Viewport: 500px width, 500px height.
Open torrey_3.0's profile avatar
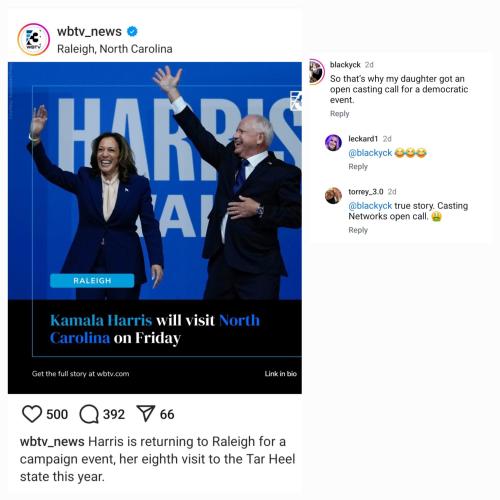click(x=333, y=195)
